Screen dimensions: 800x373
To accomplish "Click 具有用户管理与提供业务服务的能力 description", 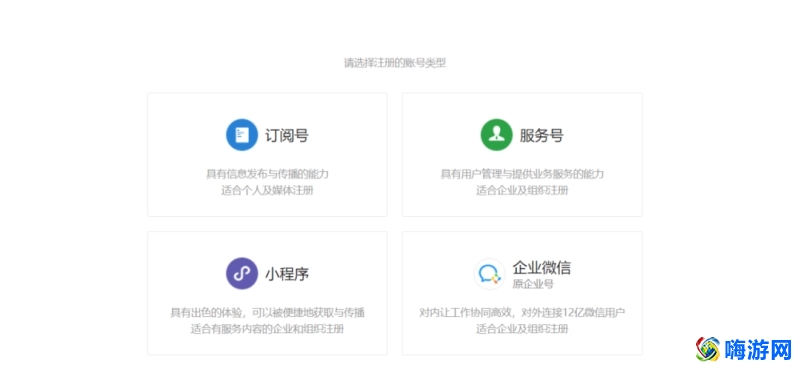I will point(522,174).
